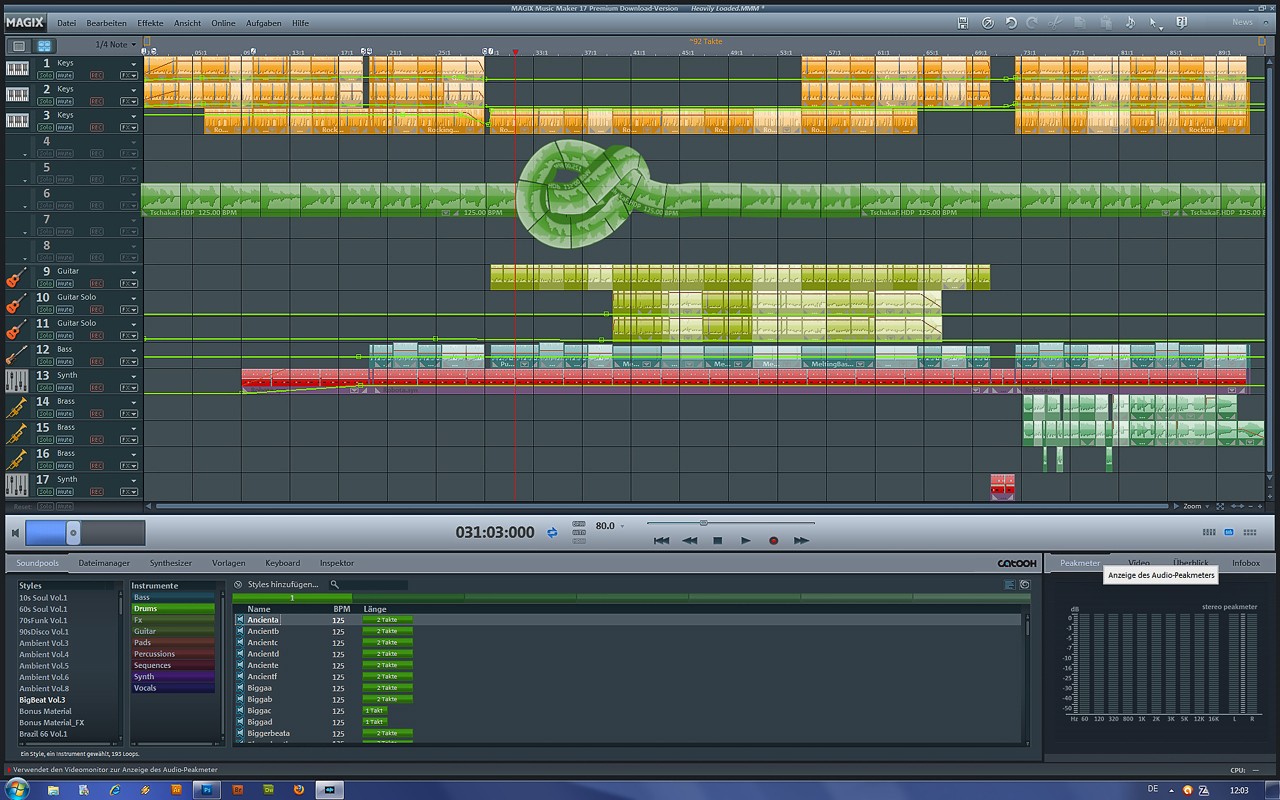
Task: Click the synth icon of track 13
Action: 17,381
